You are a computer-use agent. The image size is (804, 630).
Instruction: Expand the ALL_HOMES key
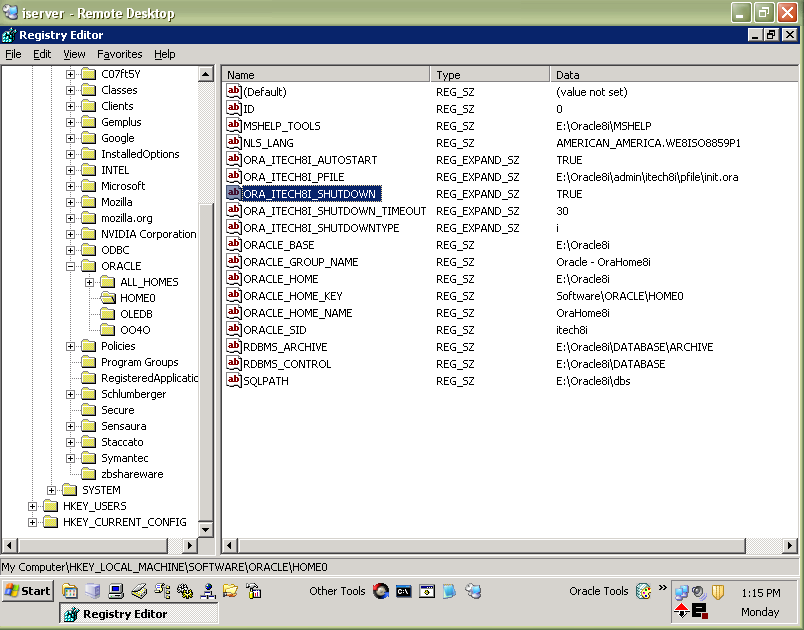coord(90,282)
